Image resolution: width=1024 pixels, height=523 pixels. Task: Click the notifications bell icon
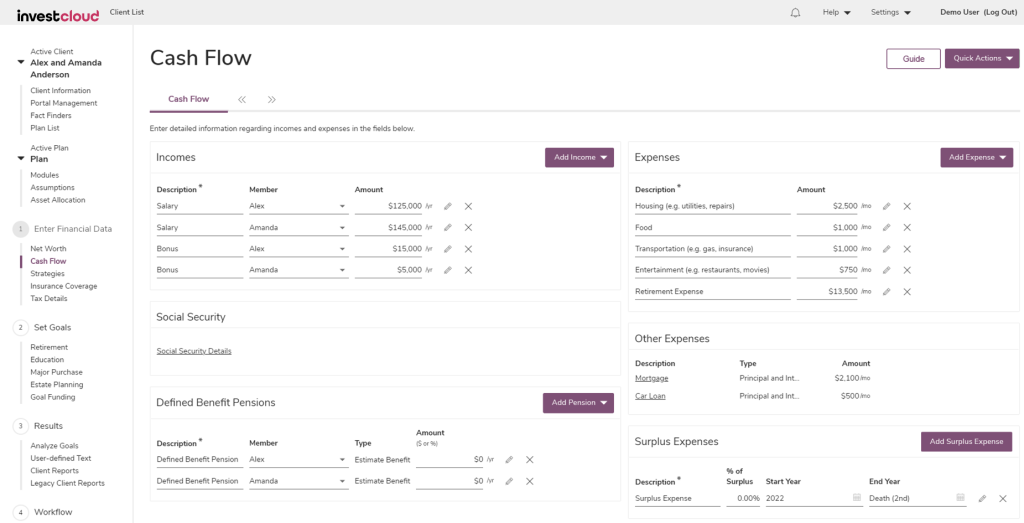(x=795, y=12)
